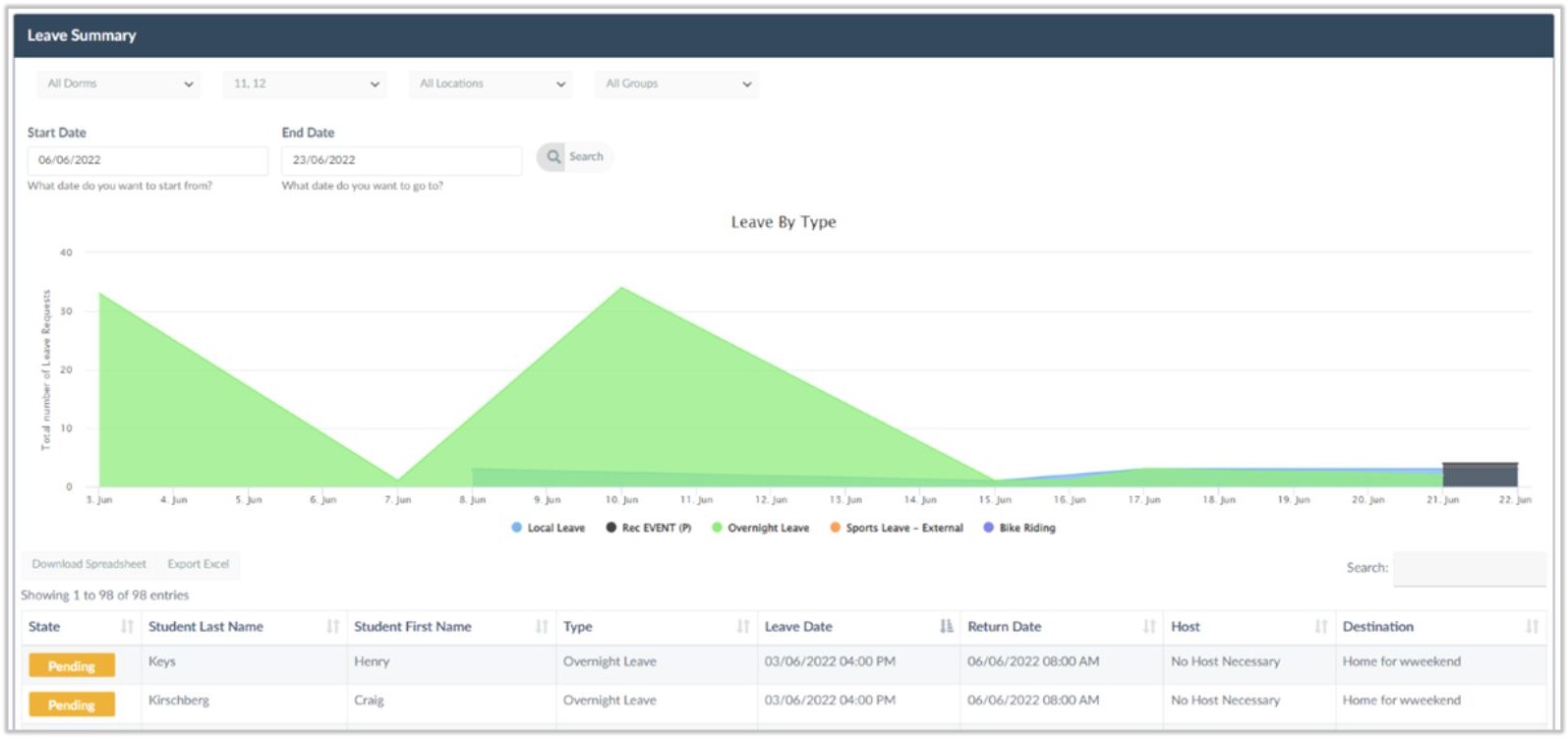Open the All Groups dropdown
Viewport: 1568px width, 738px height.
click(x=676, y=85)
